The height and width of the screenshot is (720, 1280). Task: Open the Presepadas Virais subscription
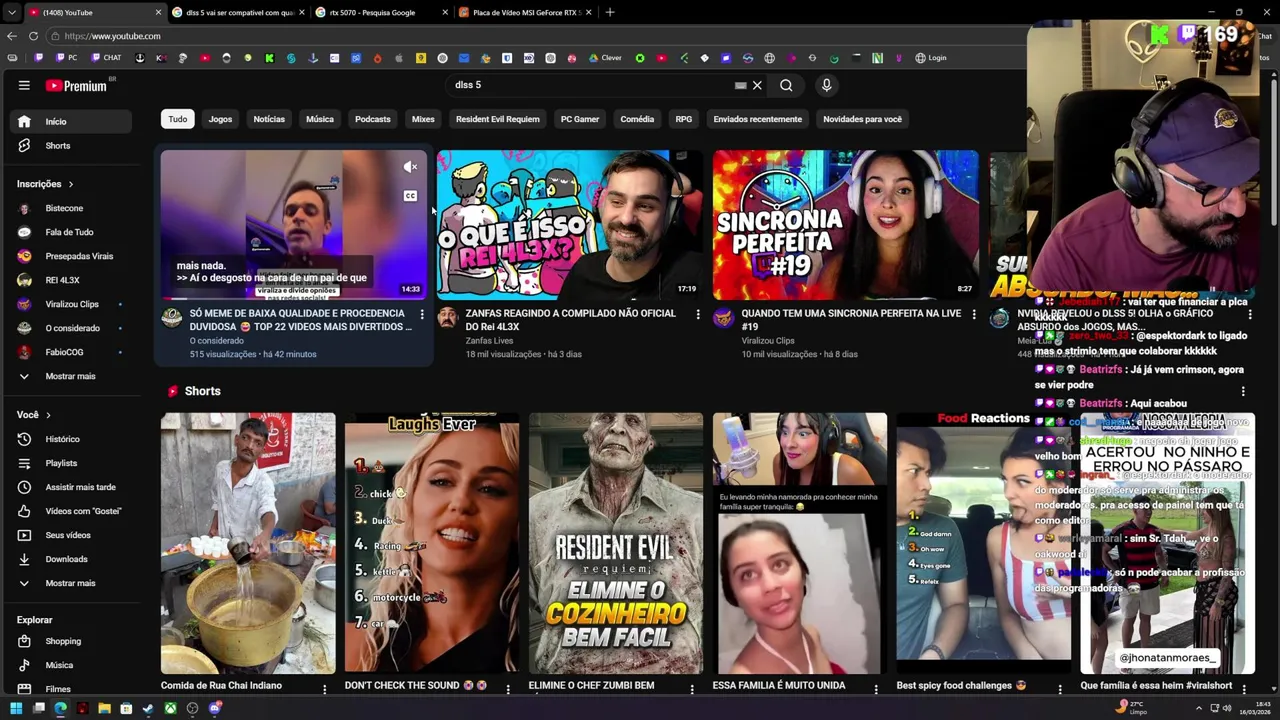coord(70,256)
